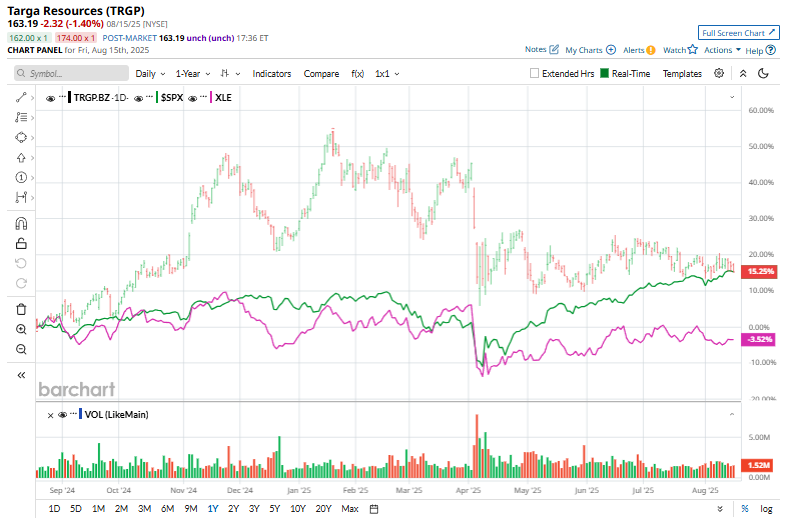Click the Notes edit icon

tap(554, 50)
